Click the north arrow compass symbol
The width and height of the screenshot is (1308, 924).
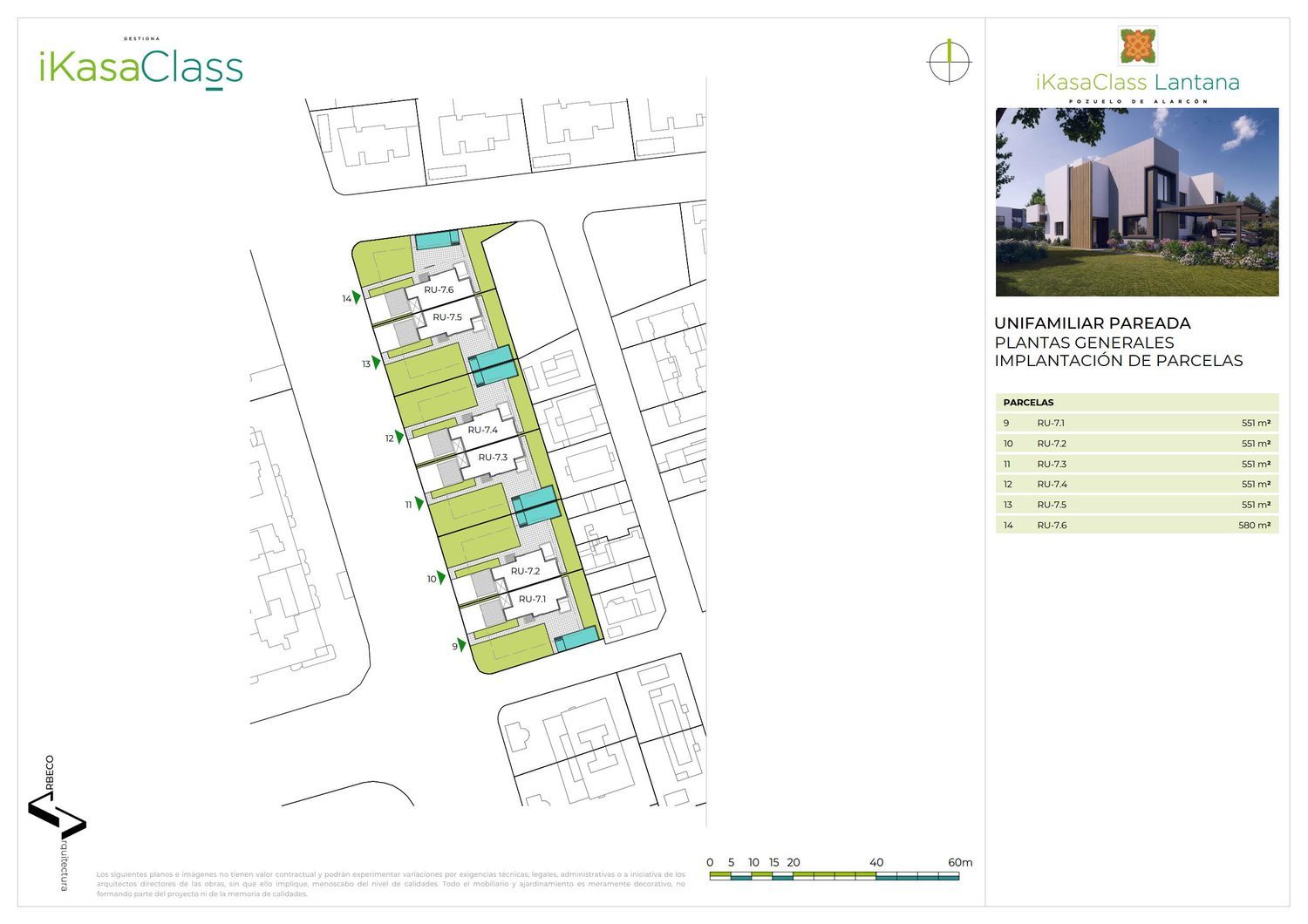[949, 62]
